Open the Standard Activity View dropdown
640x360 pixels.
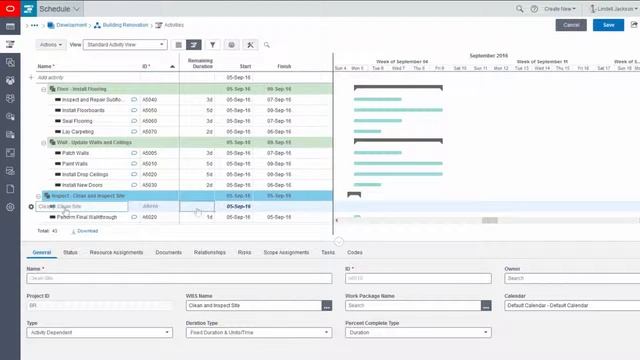pyautogui.click(x=125, y=44)
